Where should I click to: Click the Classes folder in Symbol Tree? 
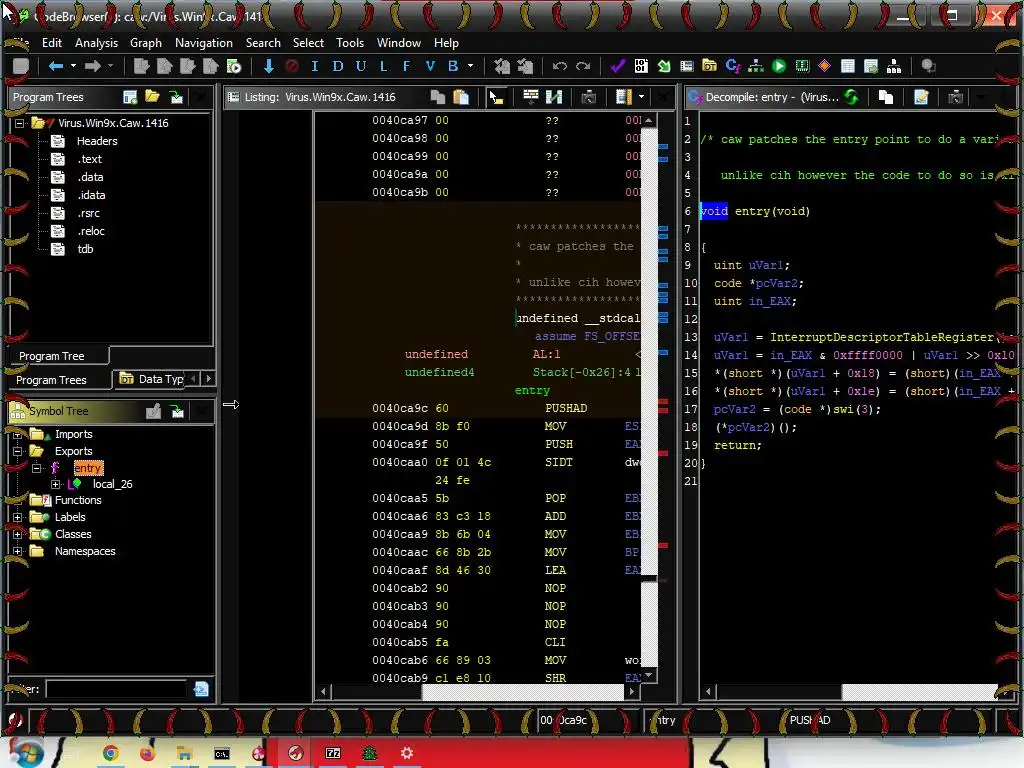click(73, 534)
